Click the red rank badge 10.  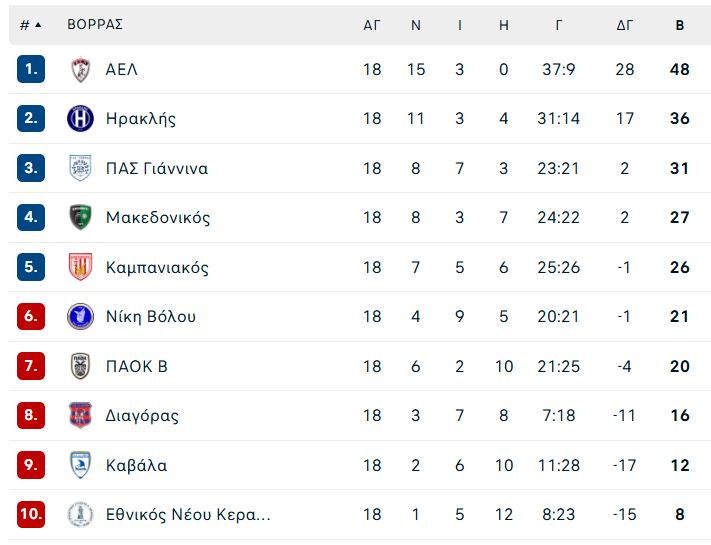coord(31,514)
